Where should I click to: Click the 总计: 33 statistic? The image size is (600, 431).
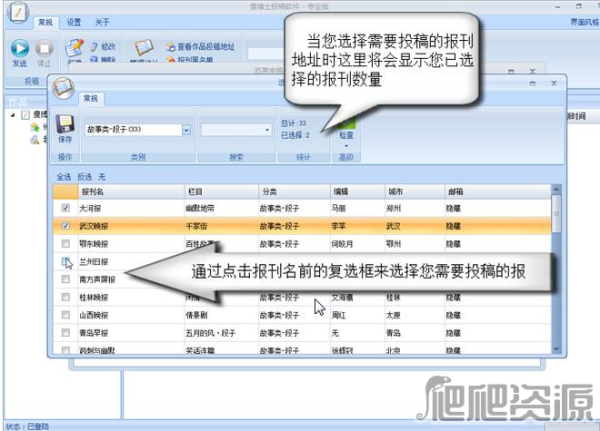[293, 123]
